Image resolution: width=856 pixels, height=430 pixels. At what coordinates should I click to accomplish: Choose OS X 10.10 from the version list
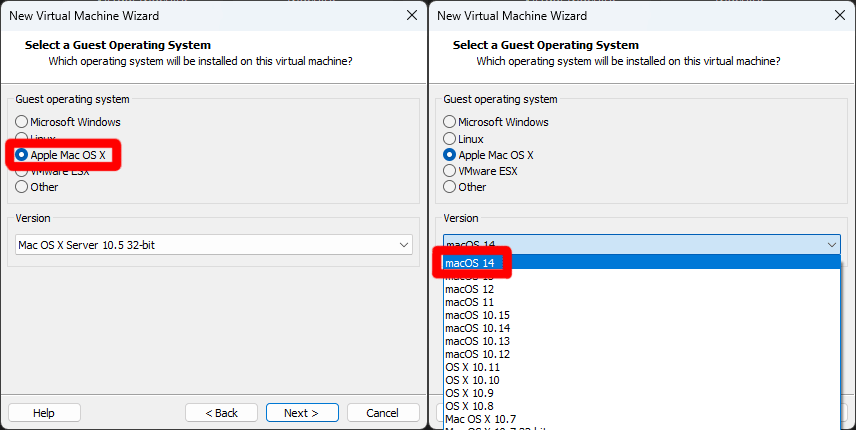(642, 380)
